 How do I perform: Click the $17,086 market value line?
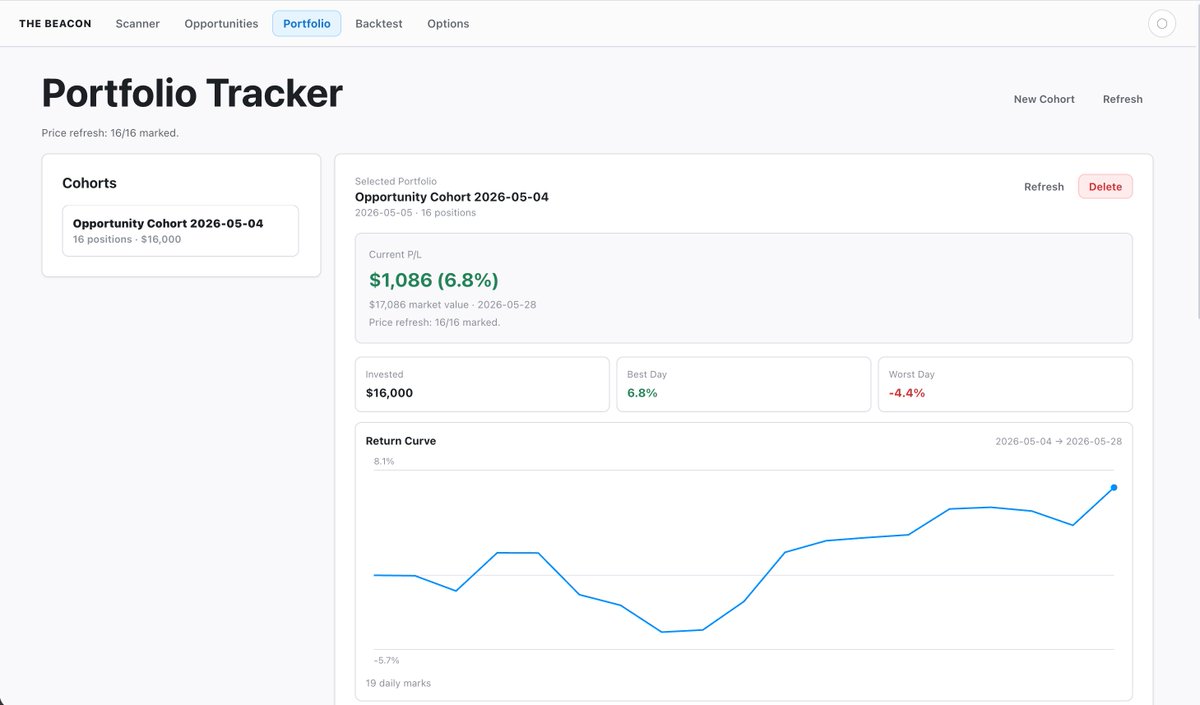[452, 304]
